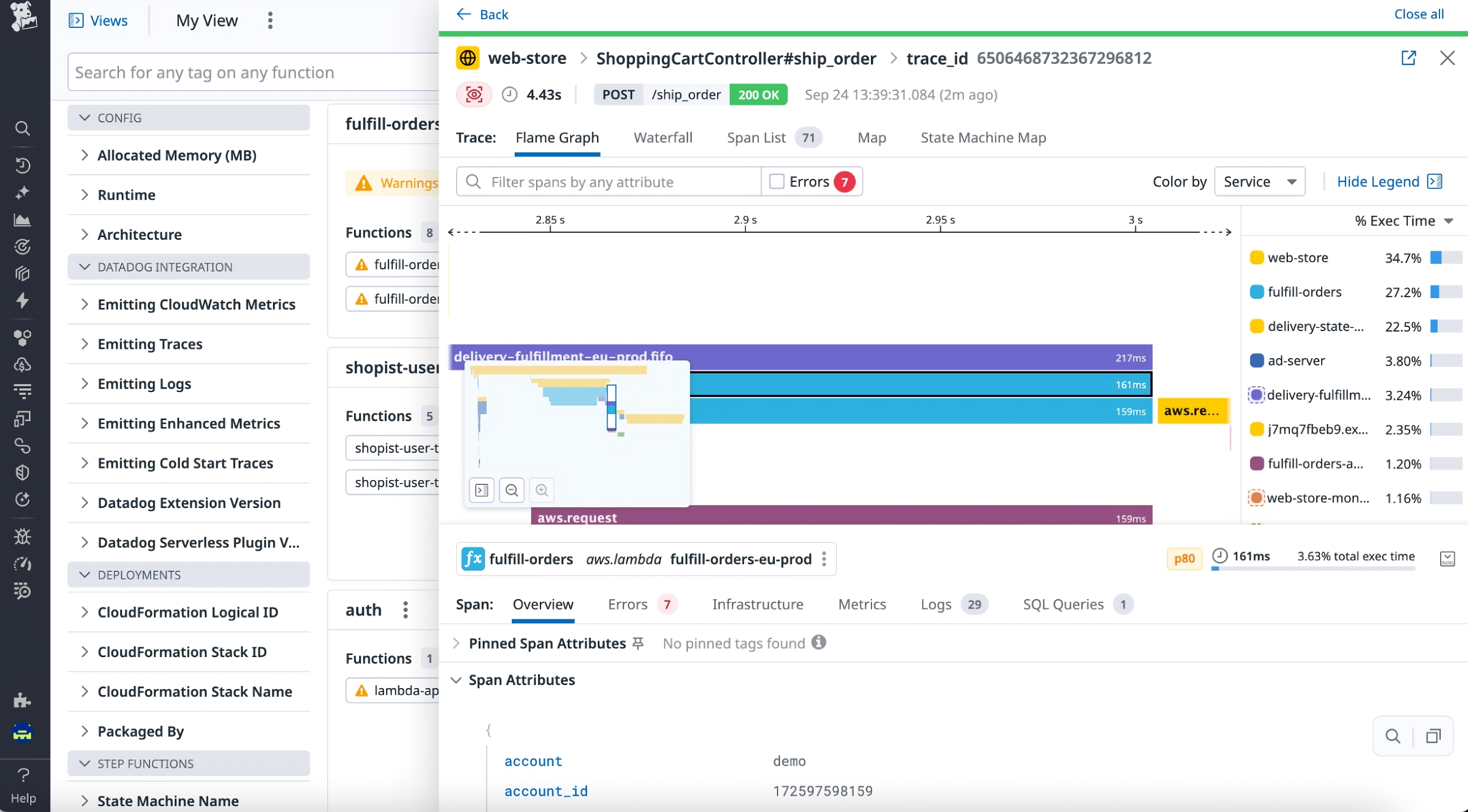This screenshot has width=1468, height=812.
Task: Check the Errors filter checkbox above the flame graph
Action: click(x=776, y=181)
